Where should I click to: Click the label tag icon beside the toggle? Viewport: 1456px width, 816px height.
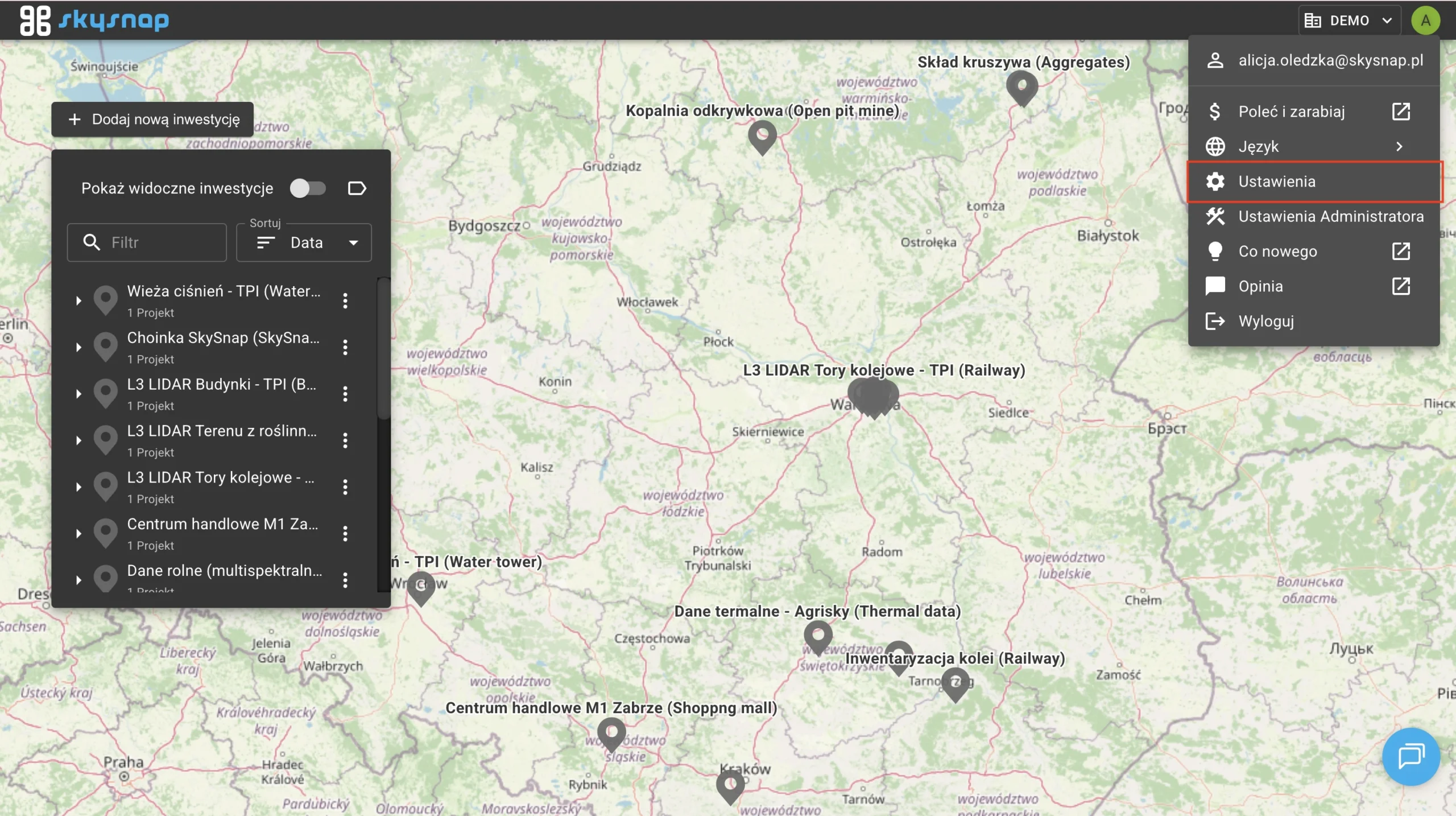[357, 188]
